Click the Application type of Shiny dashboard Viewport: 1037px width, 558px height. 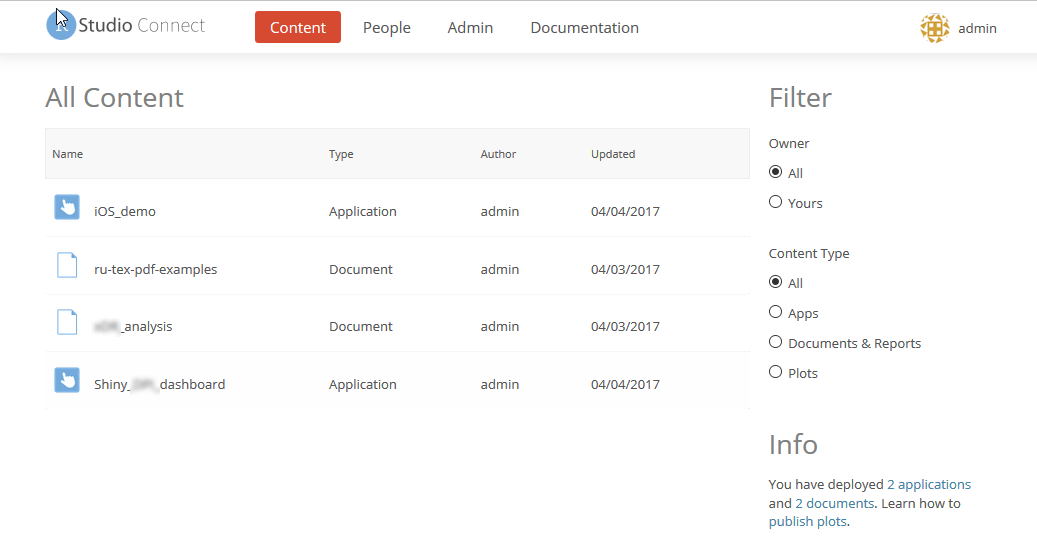pos(362,384)
